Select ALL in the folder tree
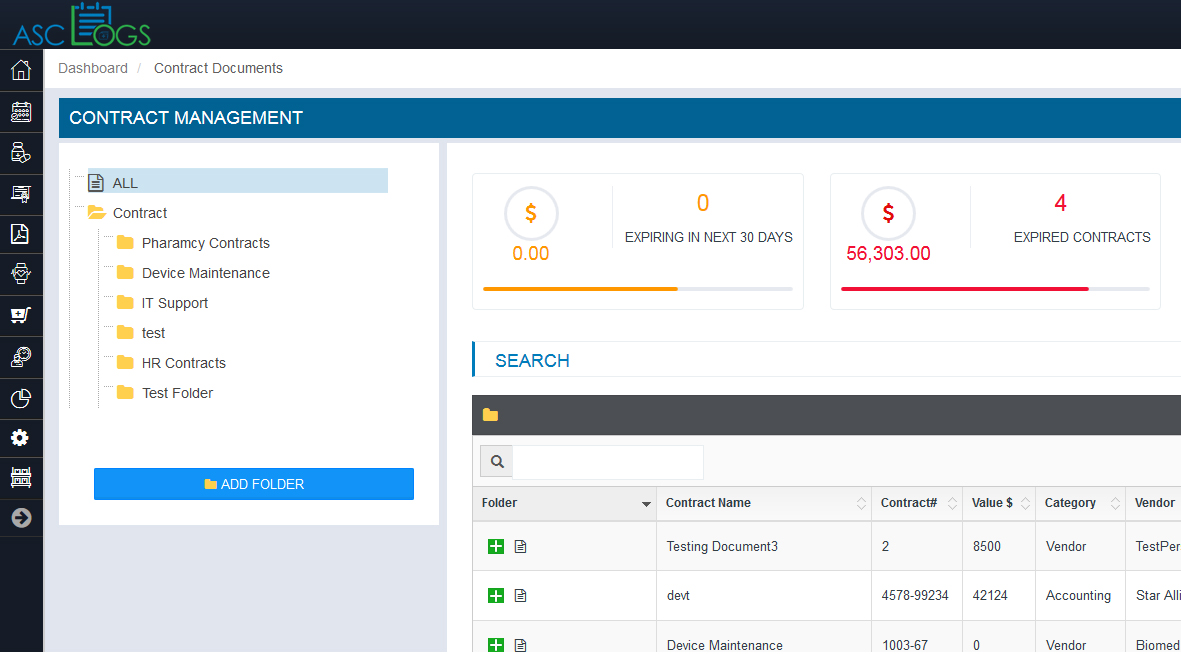 [x=125, y=183]
